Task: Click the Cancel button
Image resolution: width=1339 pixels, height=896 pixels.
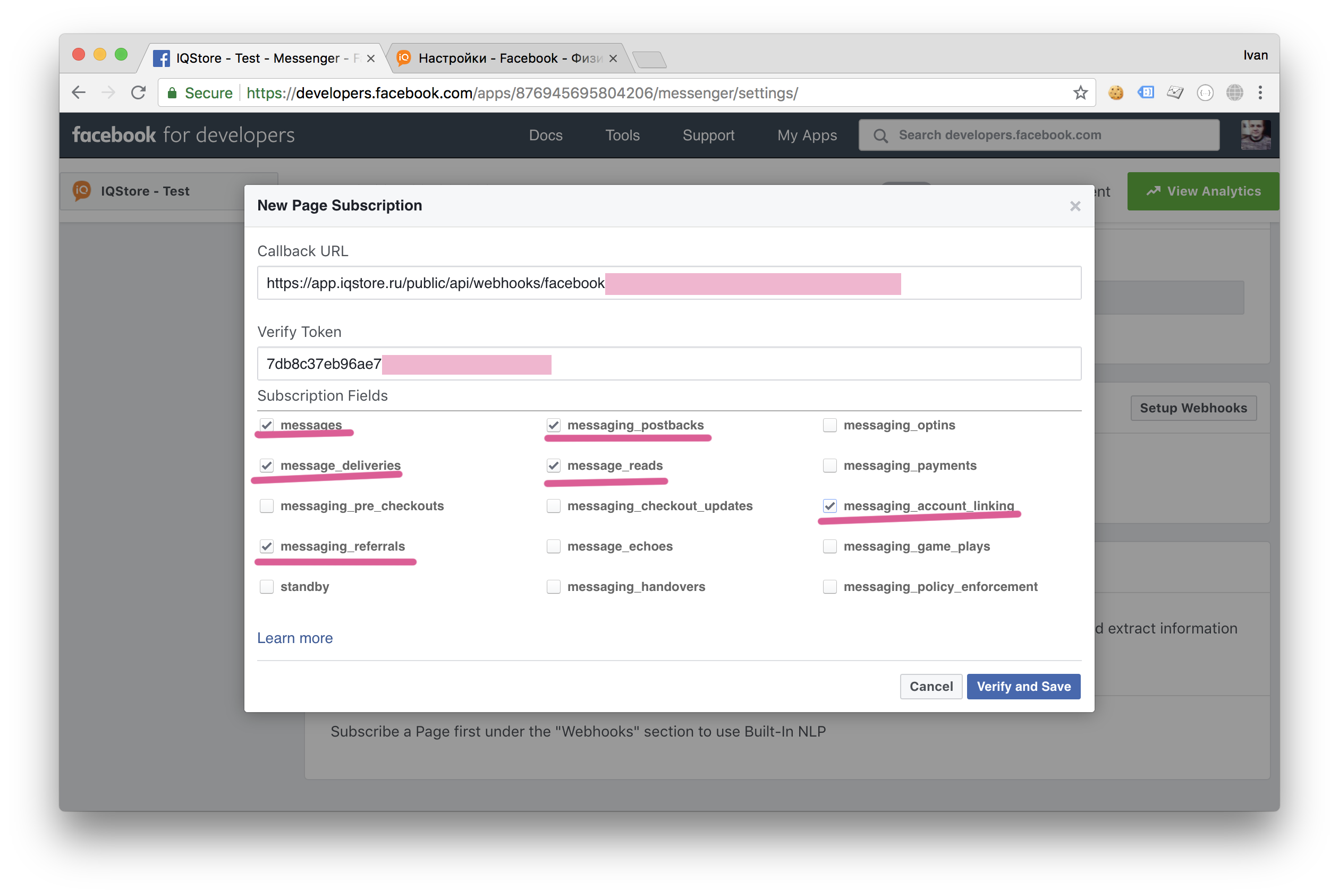Action: point(931,687)
